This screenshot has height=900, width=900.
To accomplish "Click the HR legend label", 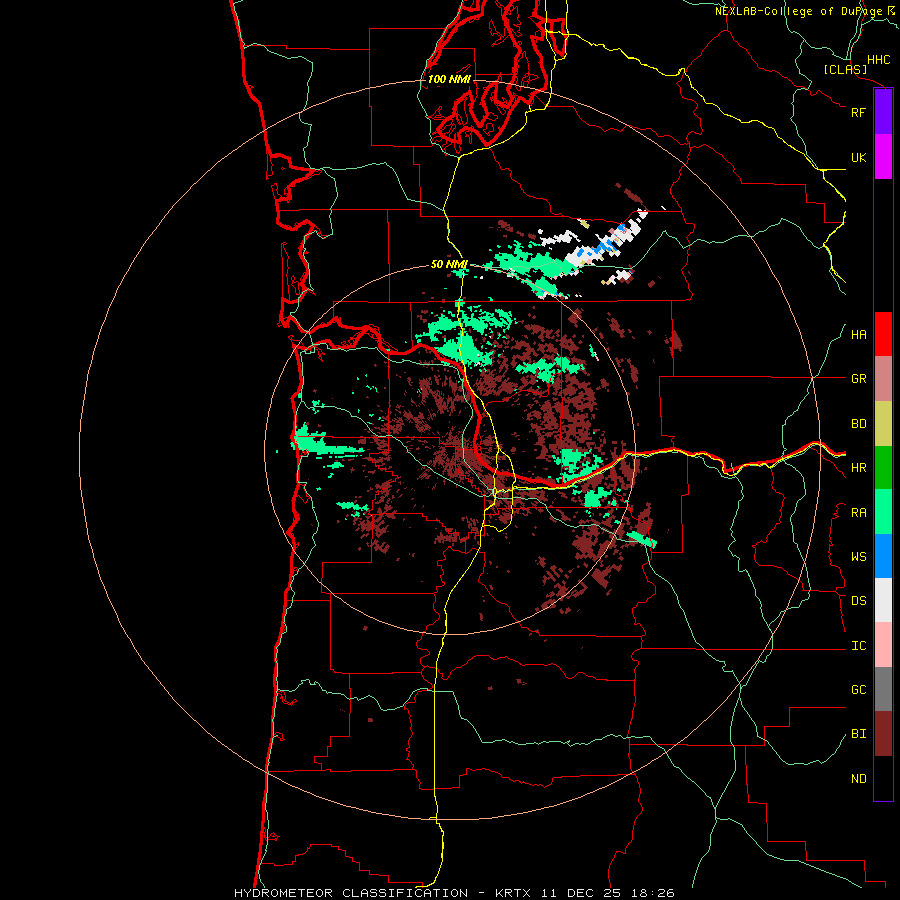I will pos(858,468).
